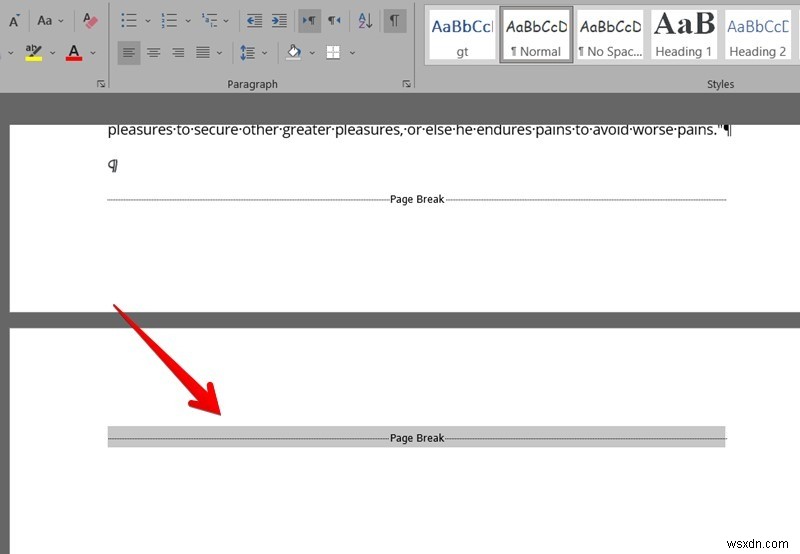This screenshot has width=800, height=554.
Task: Click the multilevel list button
Action: point(209,20)
